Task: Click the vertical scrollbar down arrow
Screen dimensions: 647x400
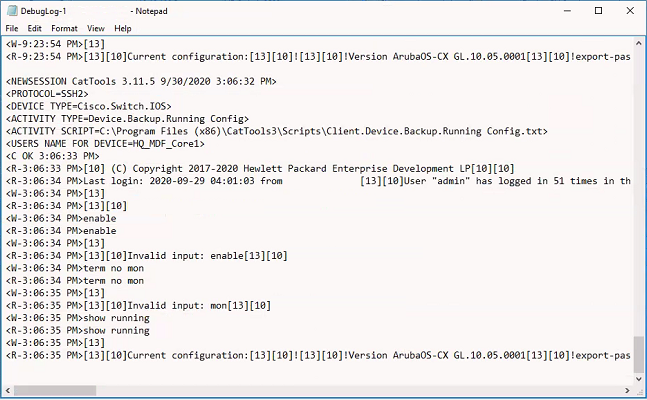Action: 638,379
